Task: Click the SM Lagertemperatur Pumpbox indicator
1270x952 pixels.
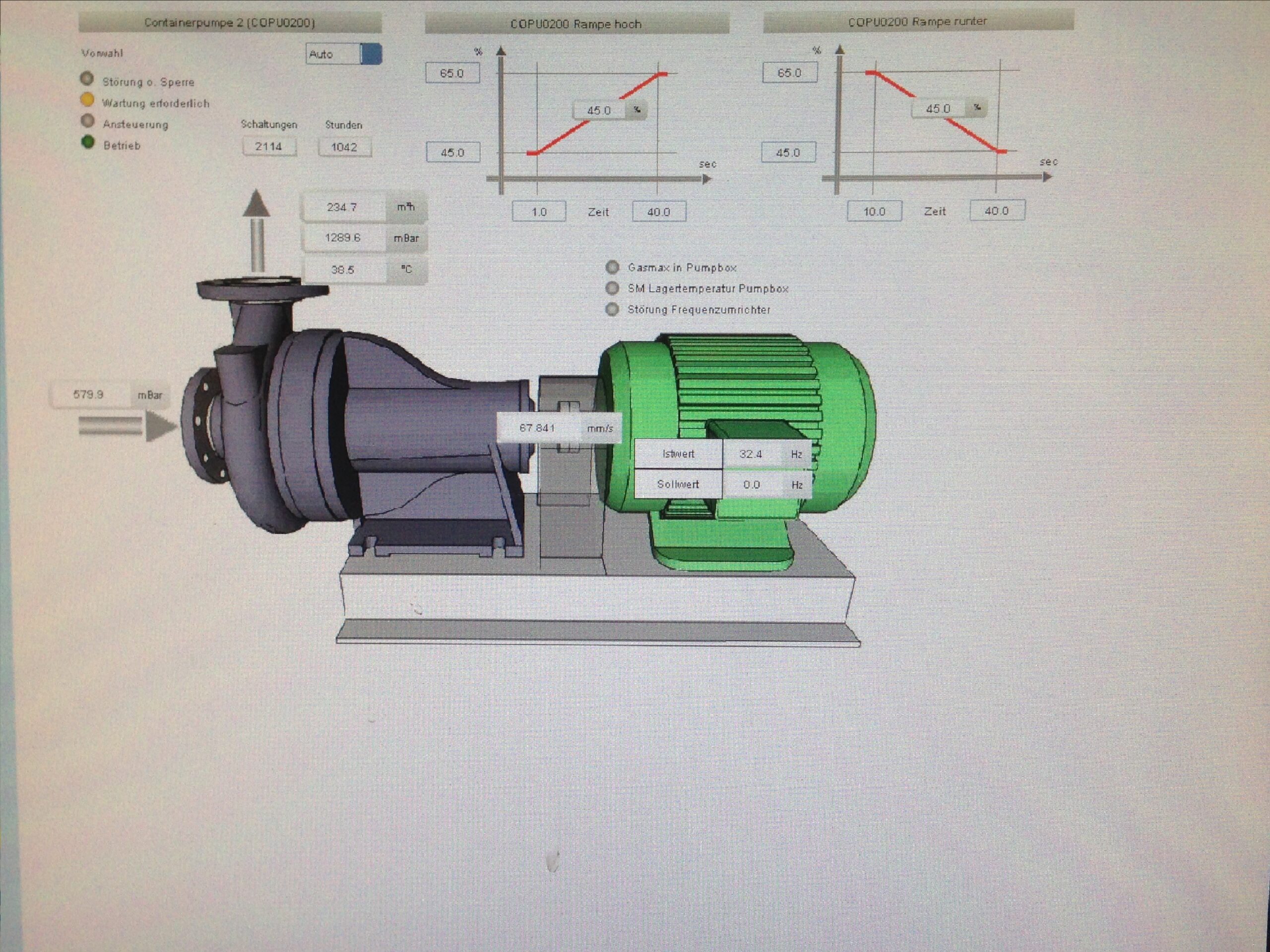Action: (613, 288)
